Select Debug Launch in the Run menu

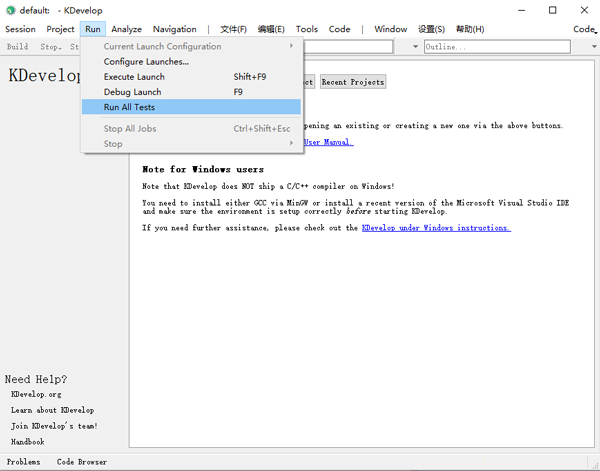[x=191, y=92]
